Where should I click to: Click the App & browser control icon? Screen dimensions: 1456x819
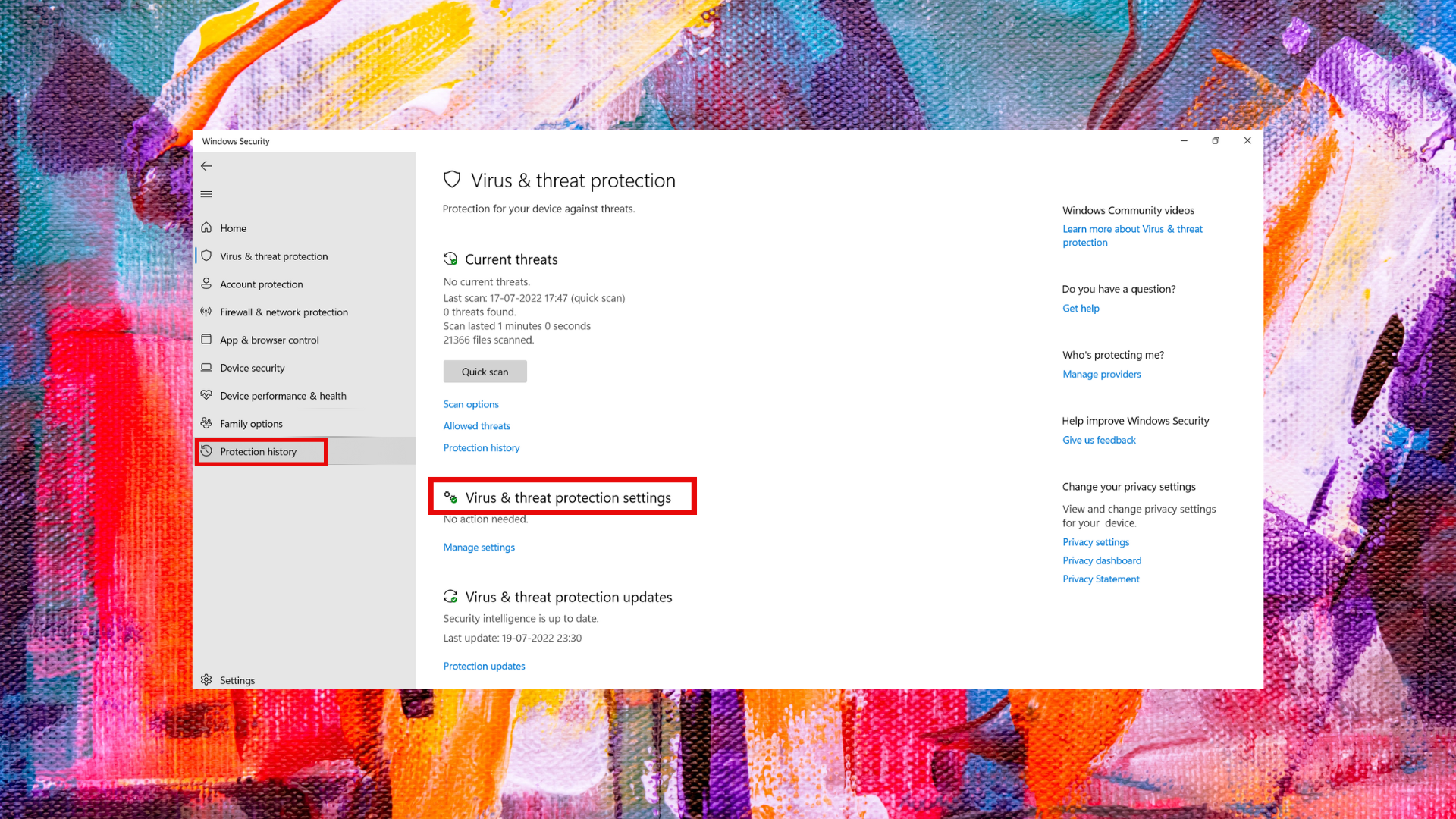coord(207,339)
